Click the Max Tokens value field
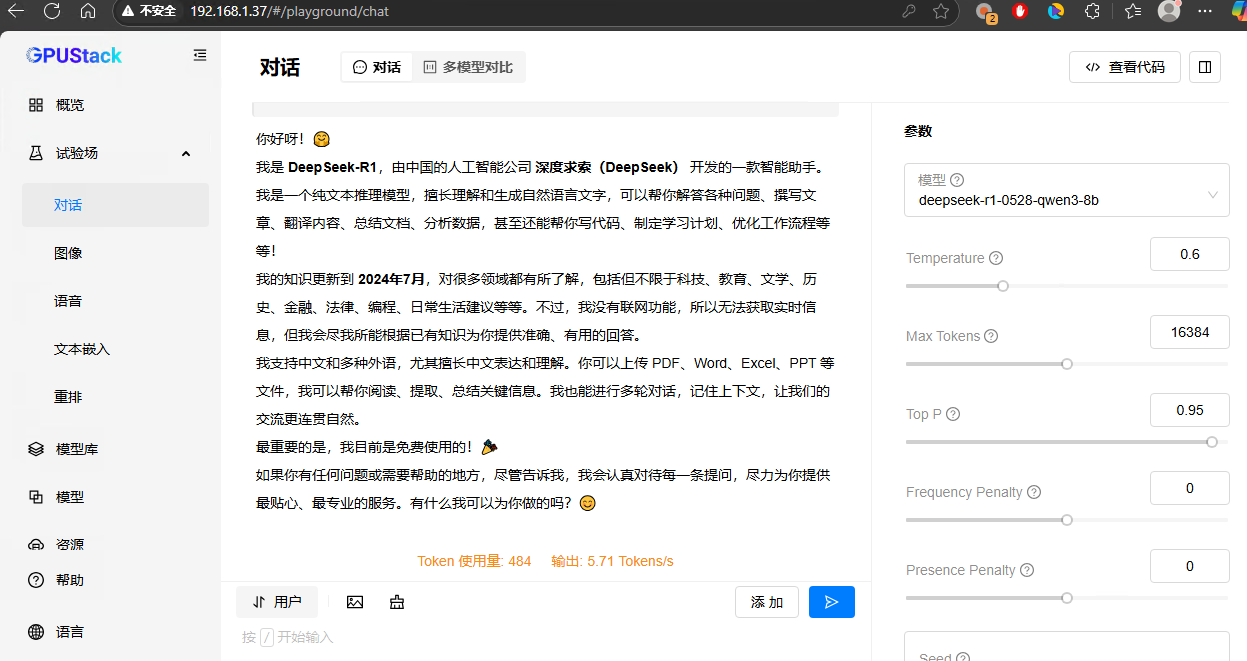 coord(1189,332)
